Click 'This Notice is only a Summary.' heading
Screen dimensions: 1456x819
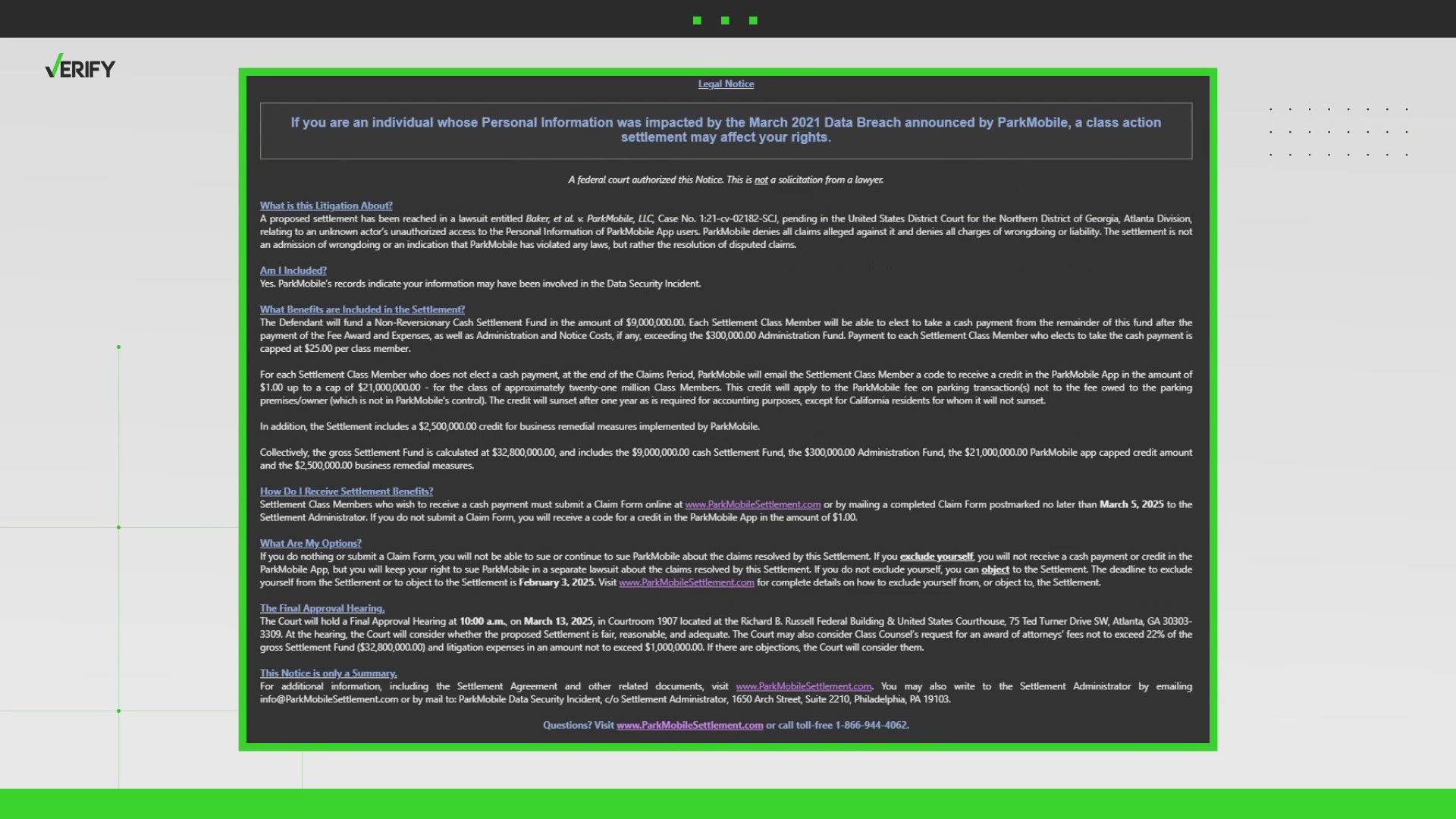(x=328, y=673)
